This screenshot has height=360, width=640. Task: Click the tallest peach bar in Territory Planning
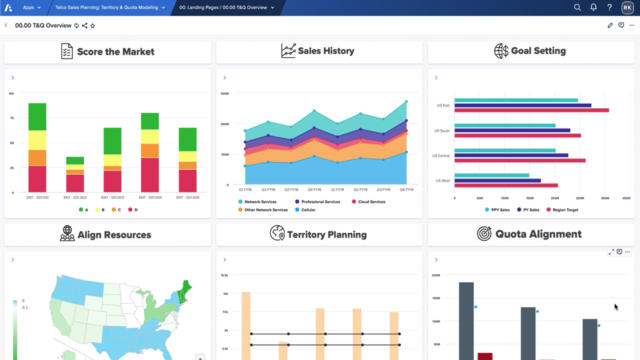point(246,326)
